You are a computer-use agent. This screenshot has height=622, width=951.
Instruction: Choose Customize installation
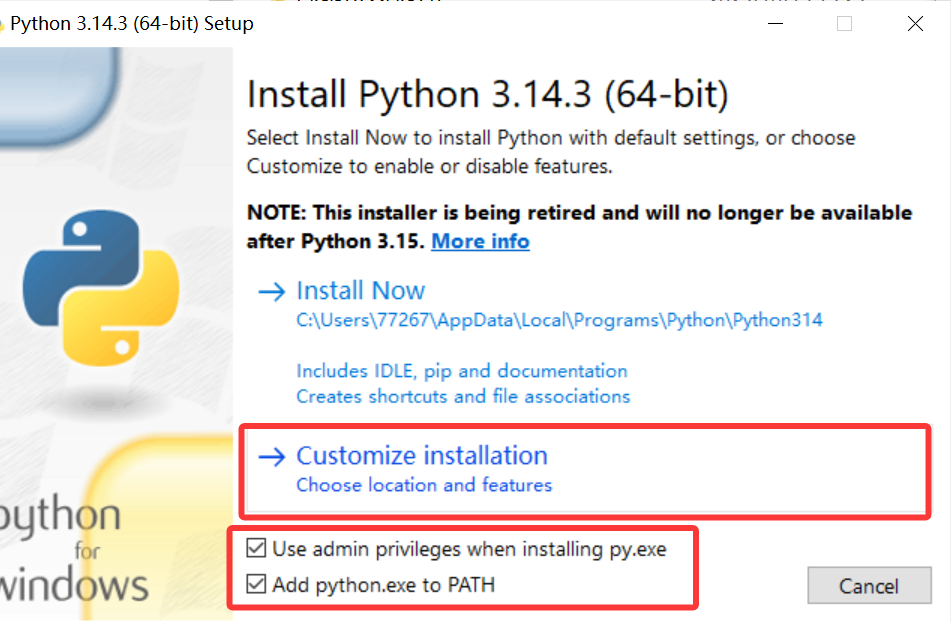[x=422, y=456]
